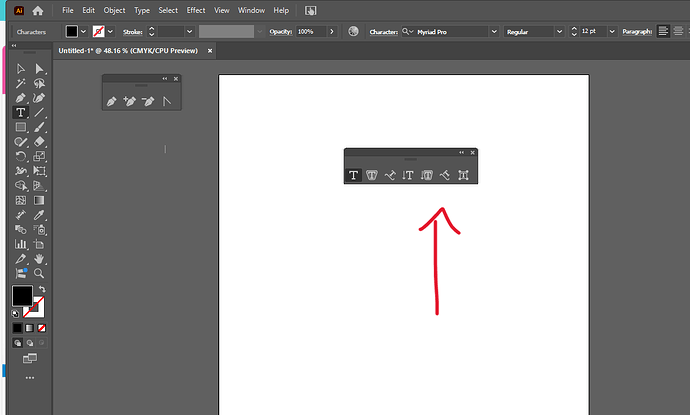The width and height of the screenshot is (690, 415).
Task: Select the Curvature tool
Action: 39,98
